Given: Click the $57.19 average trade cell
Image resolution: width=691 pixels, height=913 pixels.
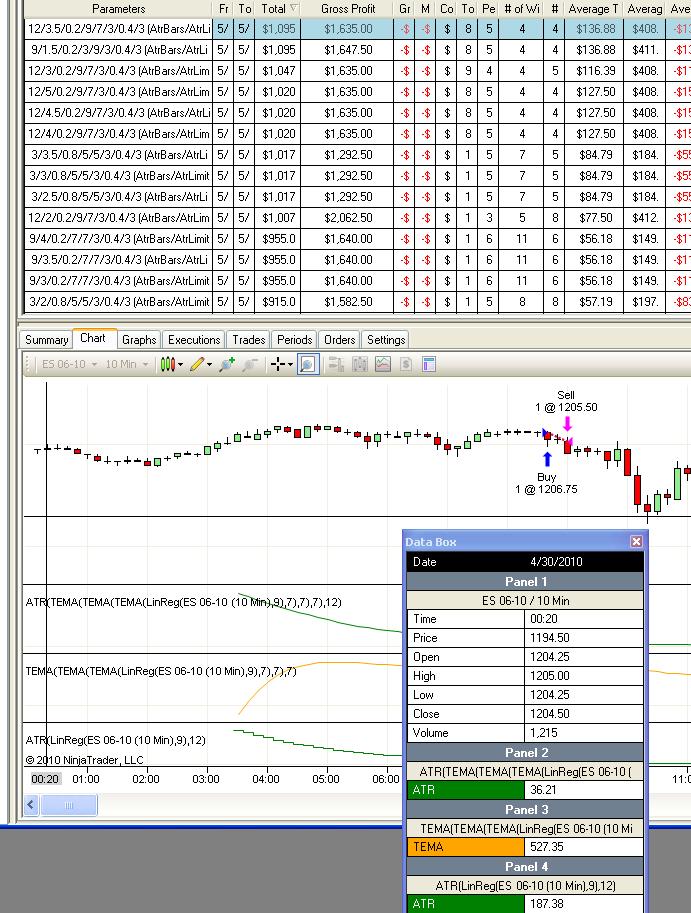Looking at the screenshot, I should tap(594, 301).
